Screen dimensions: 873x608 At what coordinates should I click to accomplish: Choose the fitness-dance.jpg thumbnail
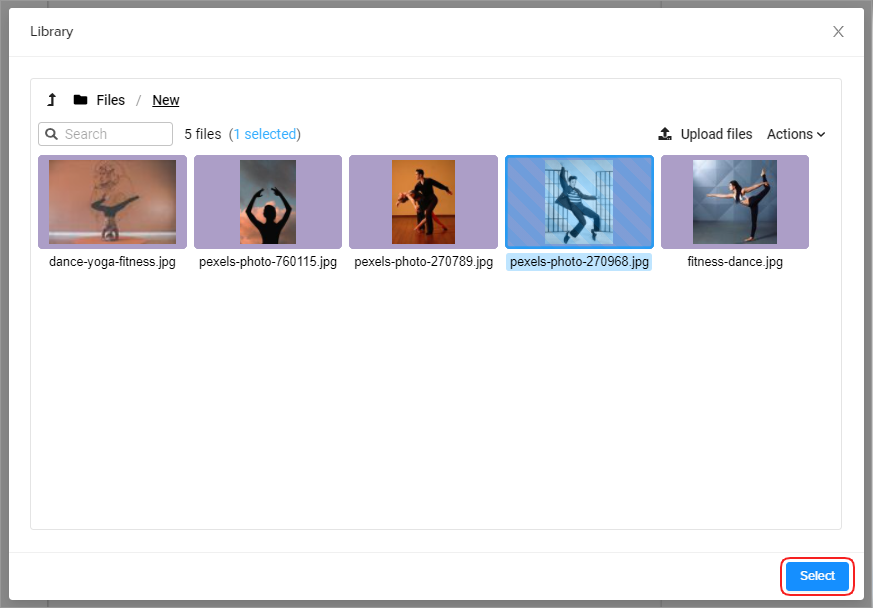[x=735, y=202]
